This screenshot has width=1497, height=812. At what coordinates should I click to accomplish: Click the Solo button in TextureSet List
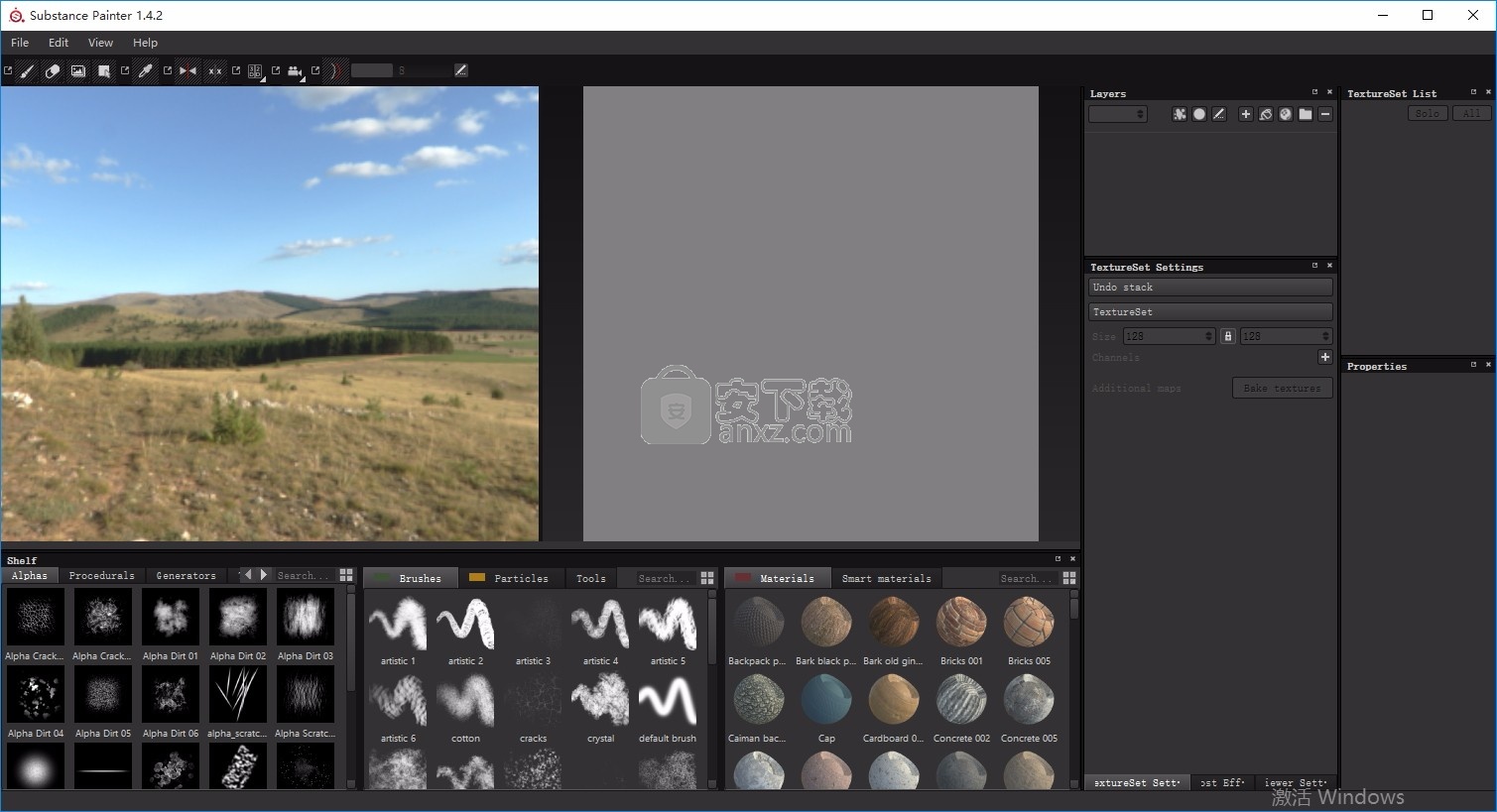pos(1428,114)
